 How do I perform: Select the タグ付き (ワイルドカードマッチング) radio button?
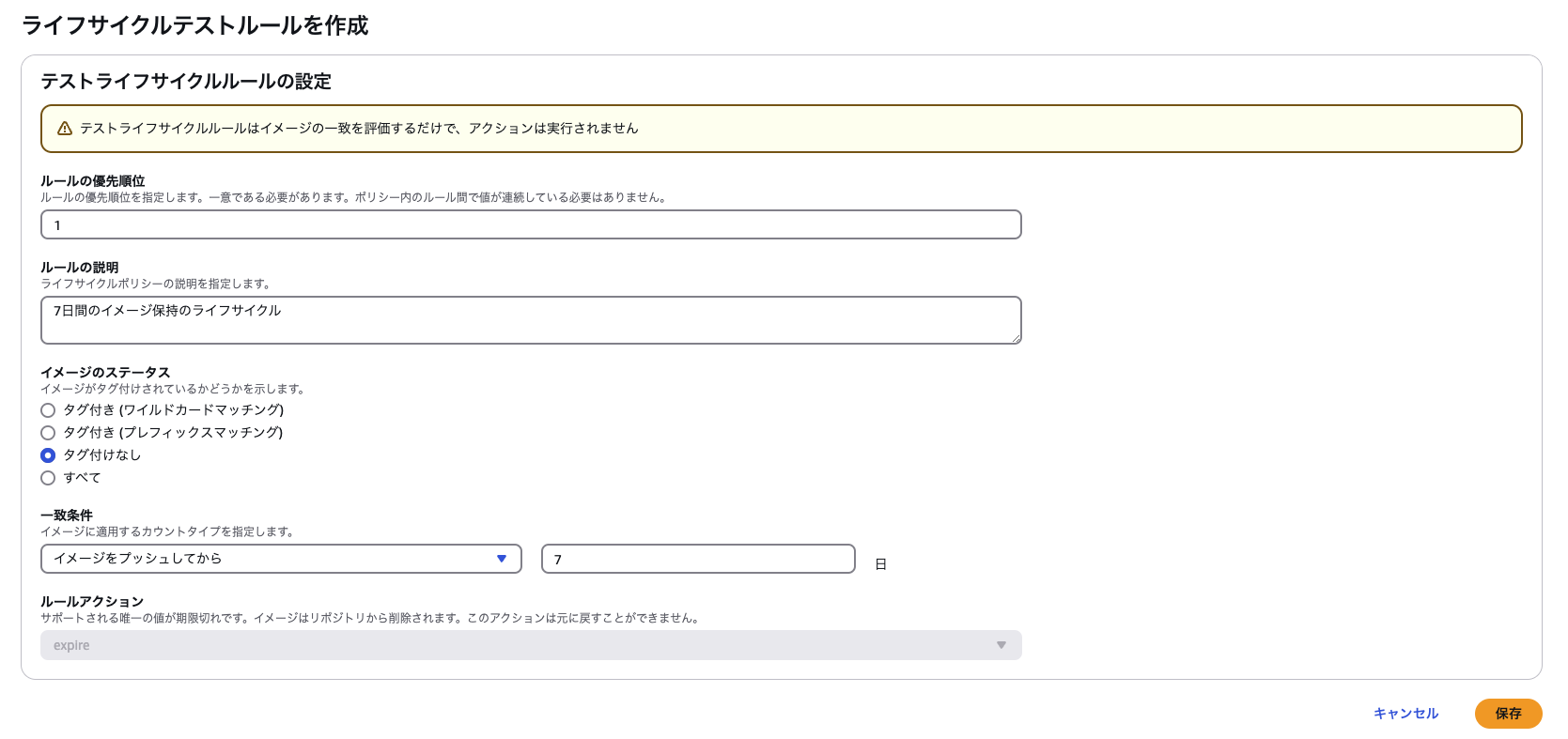tap(48, 410)
